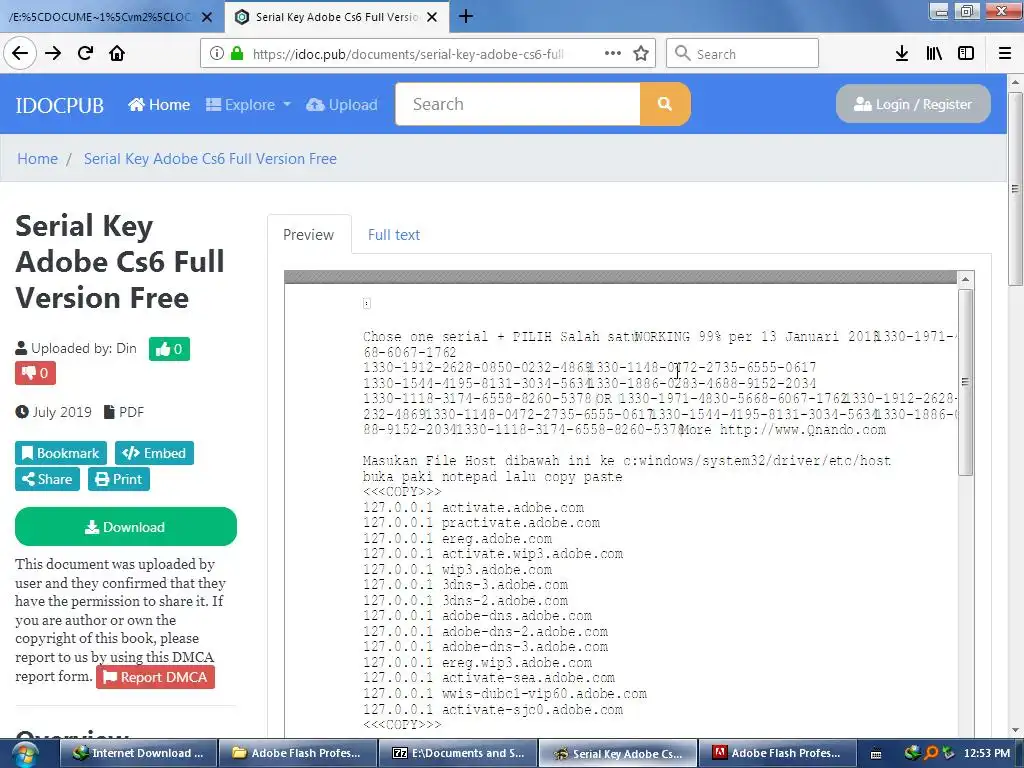The height and width of the screenshot is (768, 1024).
Task: Click the July 2019 upload date text
Action: point(62,412)
